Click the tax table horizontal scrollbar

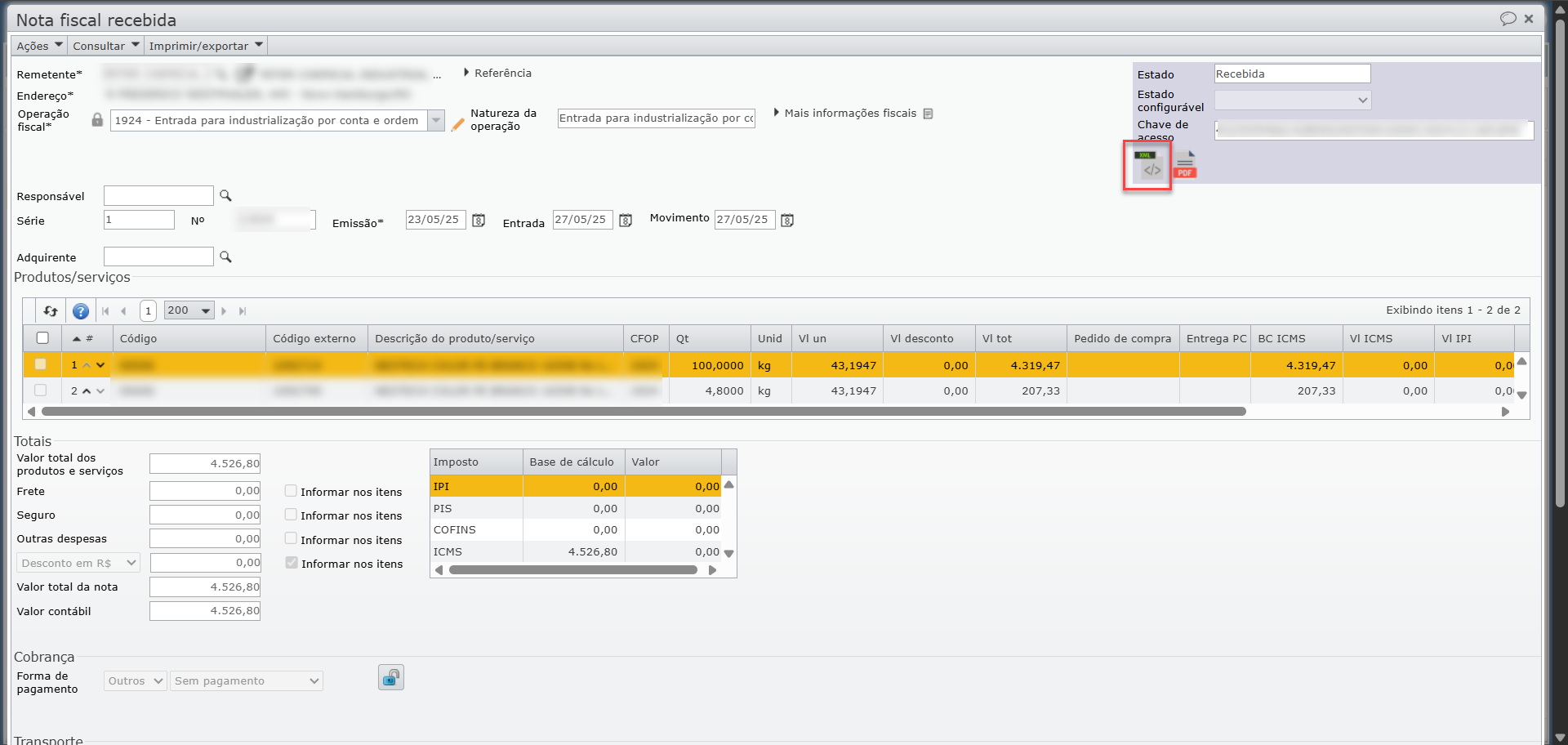pos(573,570)
